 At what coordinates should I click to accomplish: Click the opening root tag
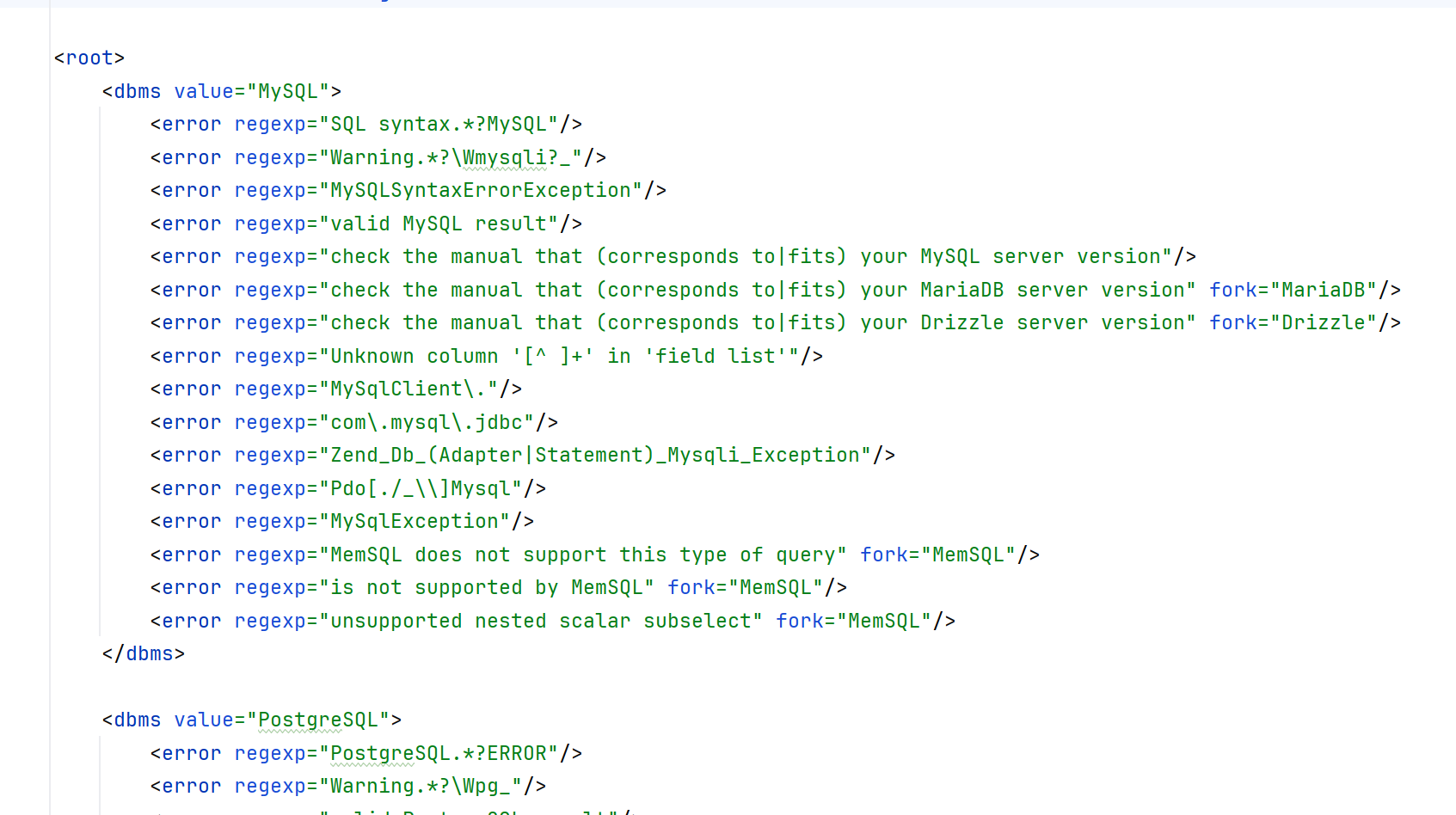[x=89, y=58]
